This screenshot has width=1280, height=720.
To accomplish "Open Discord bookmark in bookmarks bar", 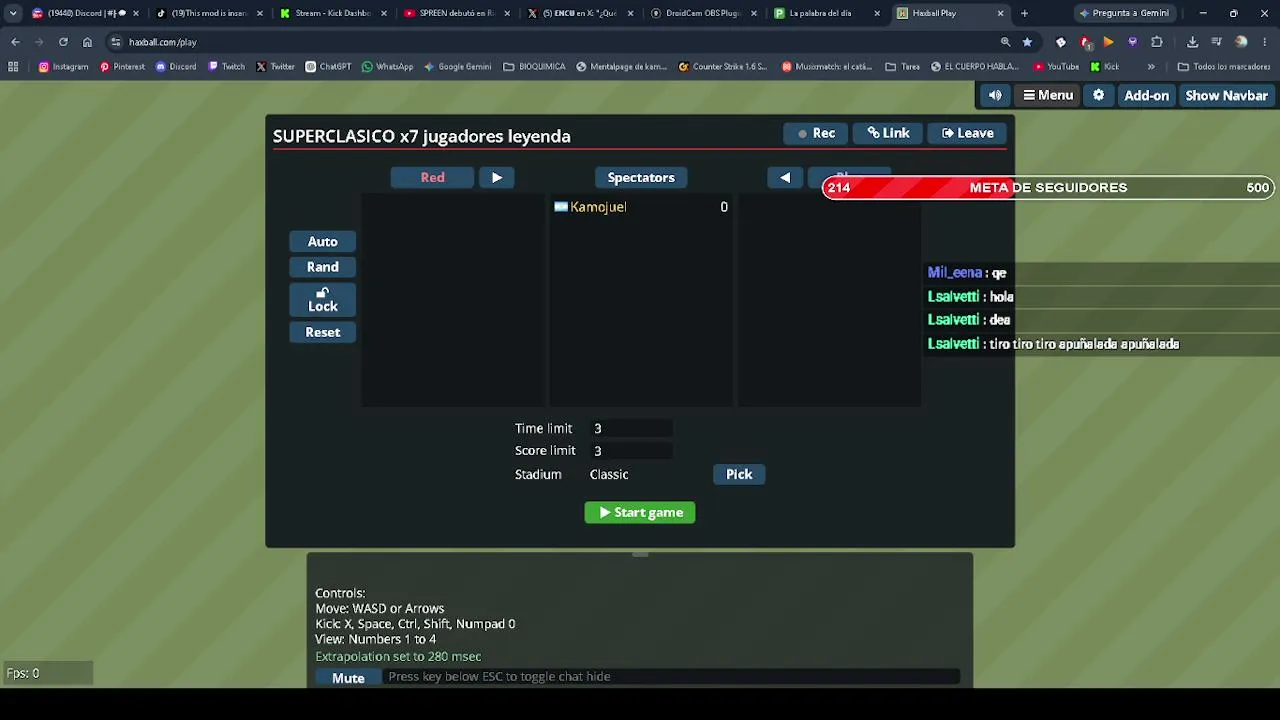I will (x=175, y=67).
